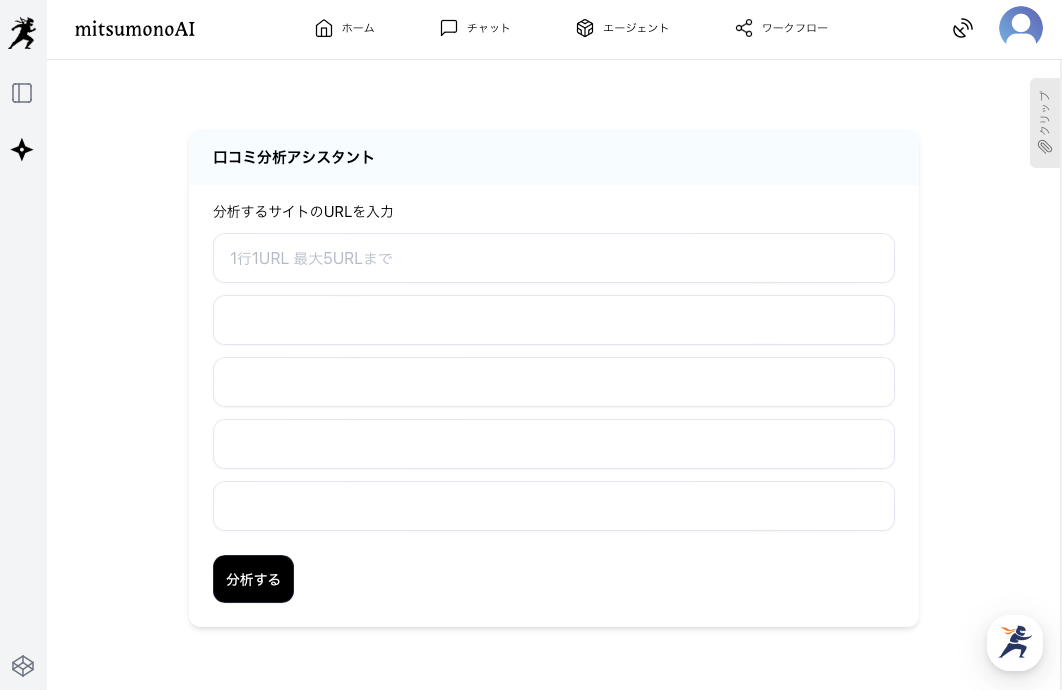Click the chat bubble icon in navigation
Viewport: 1062px width, 690px height.
click(x=449, y=28)
